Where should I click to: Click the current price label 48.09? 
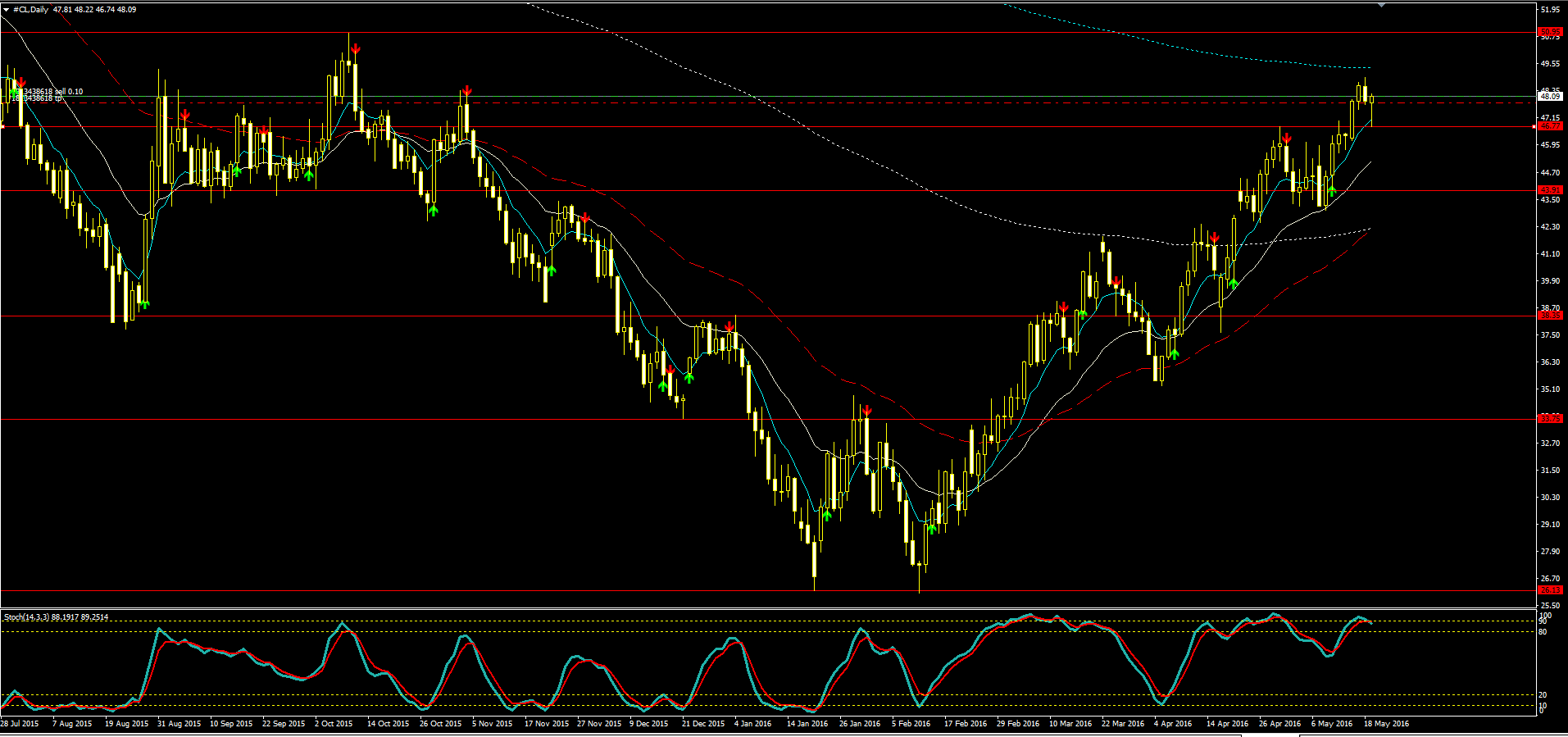click(x=1550, y=97)
